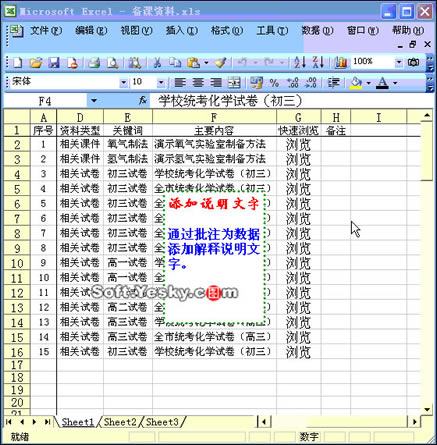Screen dimensions: 437x445
Task: Click the Merge and Center icon
Action: (234, 82)
